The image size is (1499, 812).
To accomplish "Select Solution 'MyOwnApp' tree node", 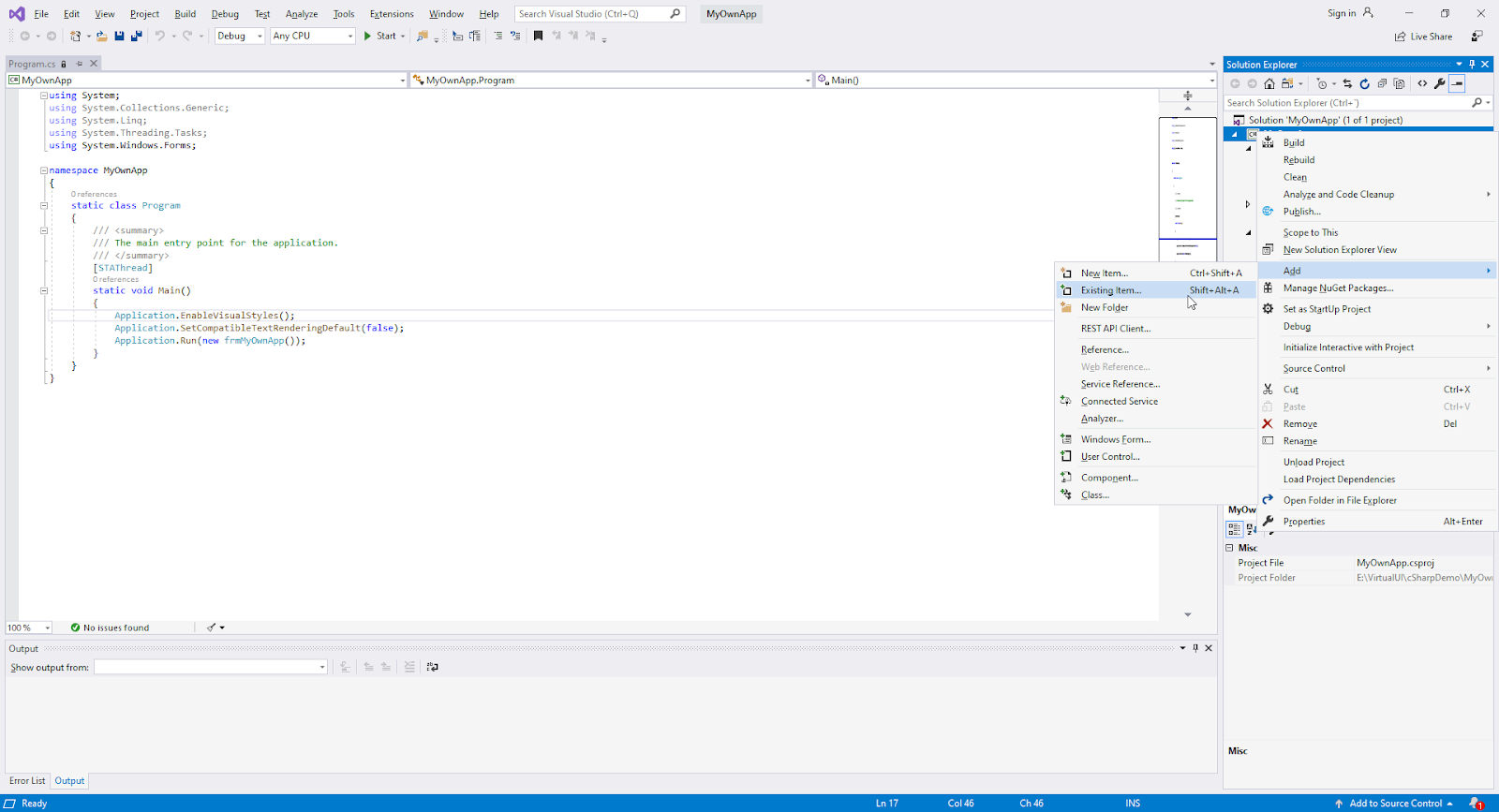I will (1325, 120).
